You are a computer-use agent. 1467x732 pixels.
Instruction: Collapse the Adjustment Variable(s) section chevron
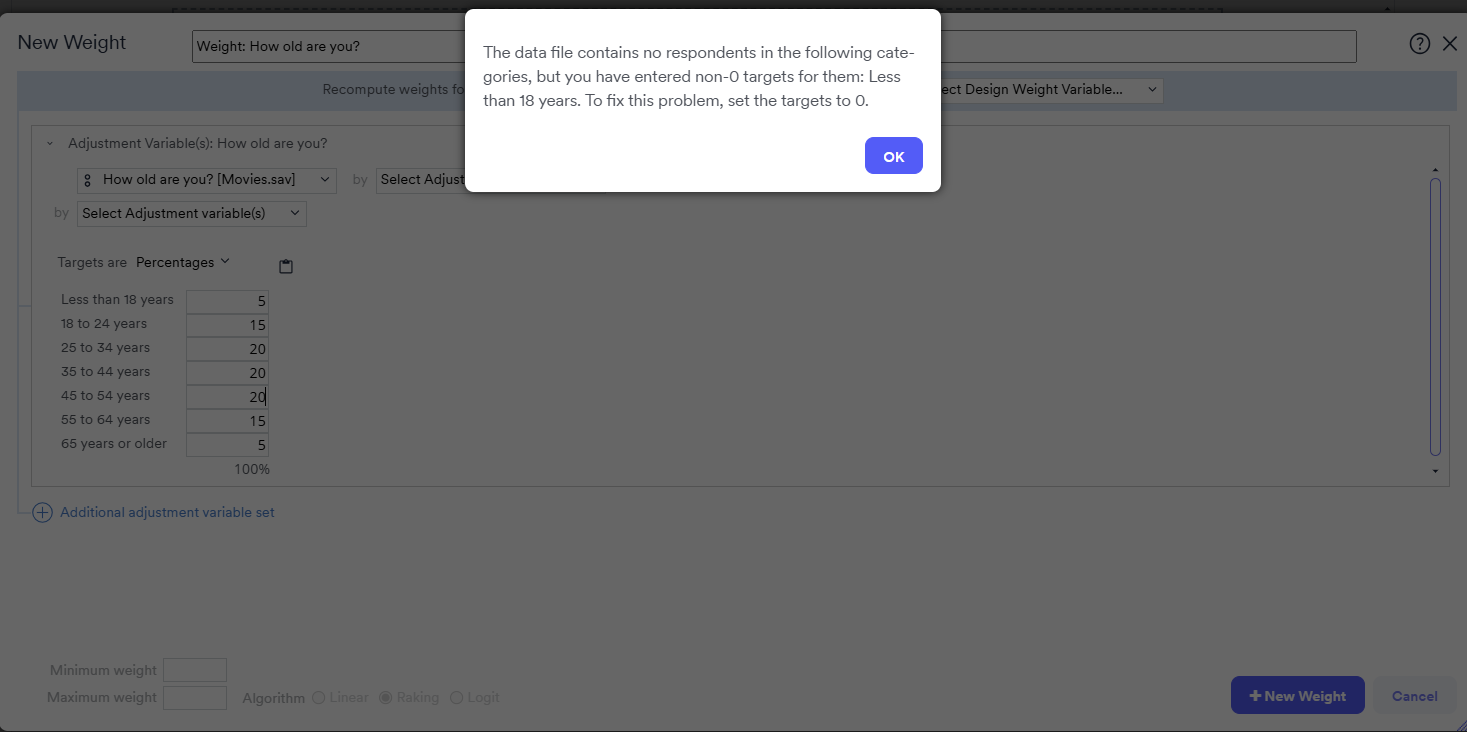pos(50,144)
